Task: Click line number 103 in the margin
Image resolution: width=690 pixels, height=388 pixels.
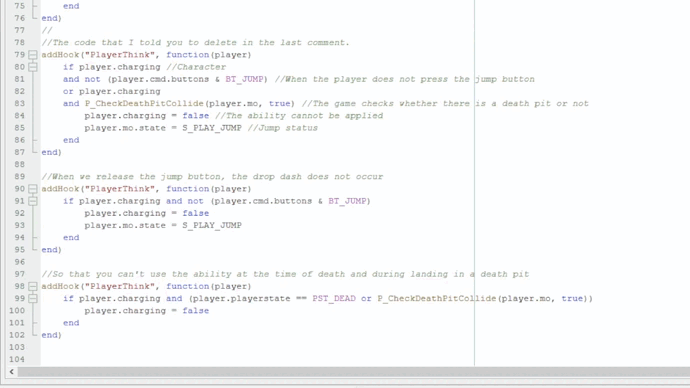Action: pos(17,347)
